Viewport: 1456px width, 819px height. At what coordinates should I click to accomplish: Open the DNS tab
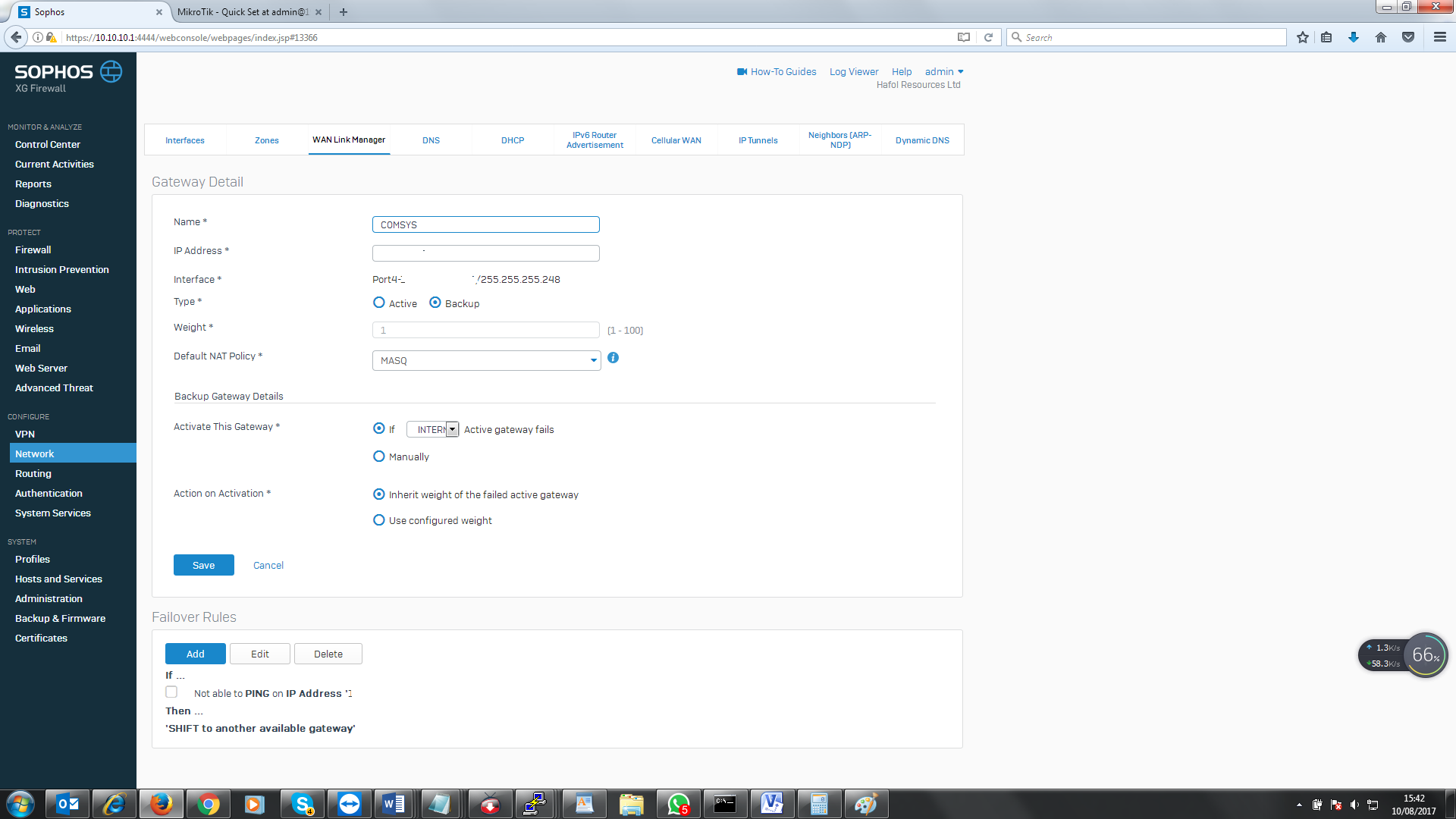[x=431, y=140]
